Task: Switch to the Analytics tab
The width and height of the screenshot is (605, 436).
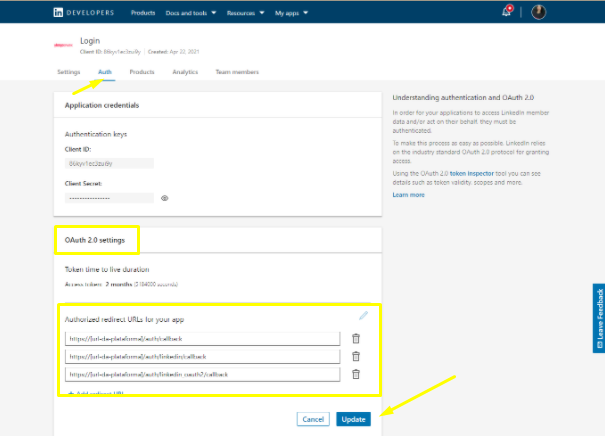Action: tap(185, 72)
